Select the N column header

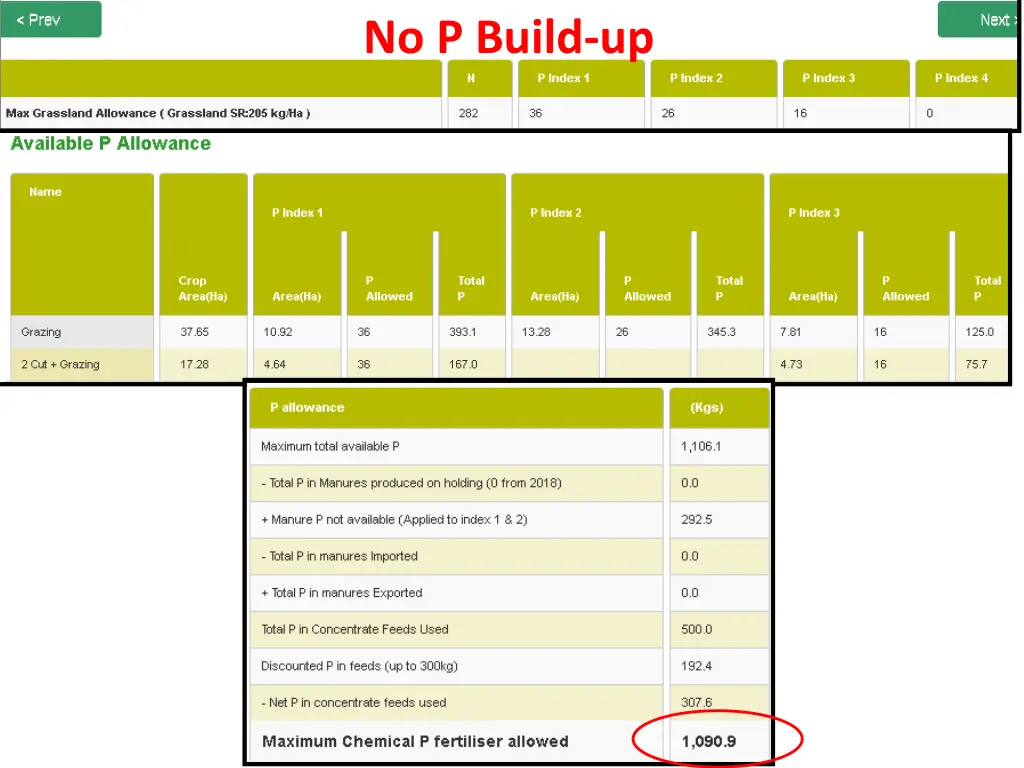pyautogui.click(x=480, y=78)
